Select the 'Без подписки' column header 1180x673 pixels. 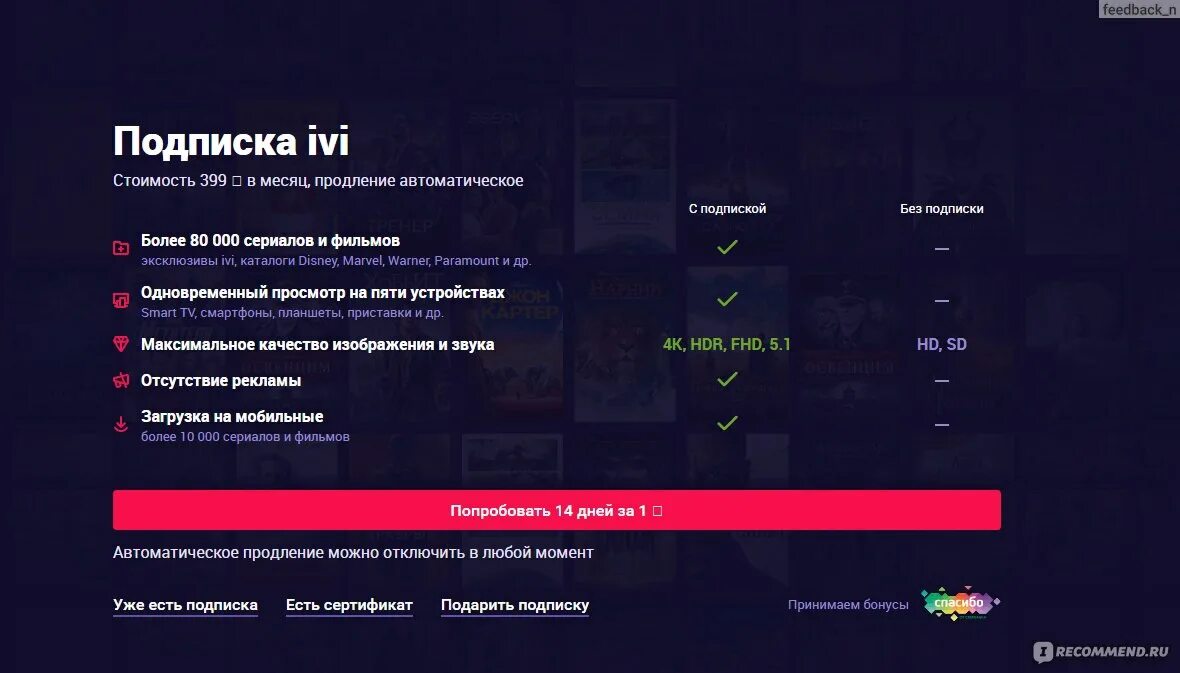[x=941, y=209]
